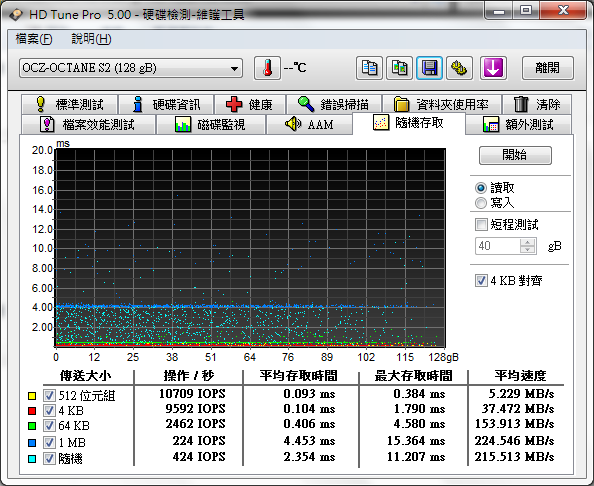Viewport: 594px width, 486px height.
Task: Select the 隨機存取 random access tab
Action: pyautogui.click(x=409, y=123)
